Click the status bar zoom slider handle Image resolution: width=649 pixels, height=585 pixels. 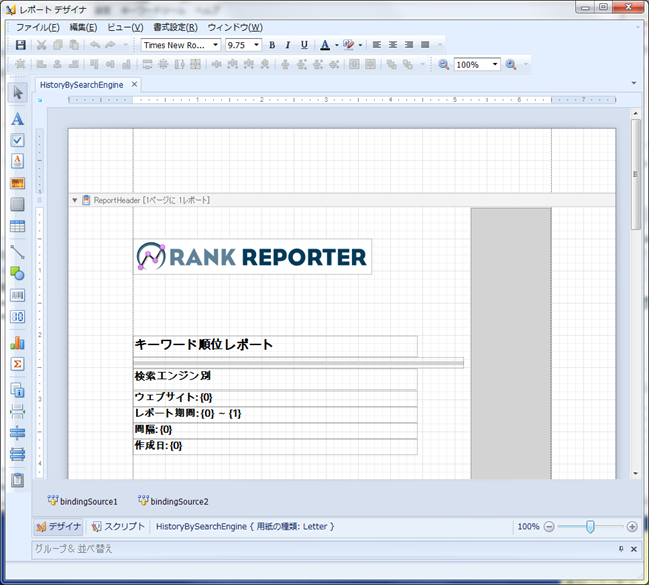tap(591, 527)
